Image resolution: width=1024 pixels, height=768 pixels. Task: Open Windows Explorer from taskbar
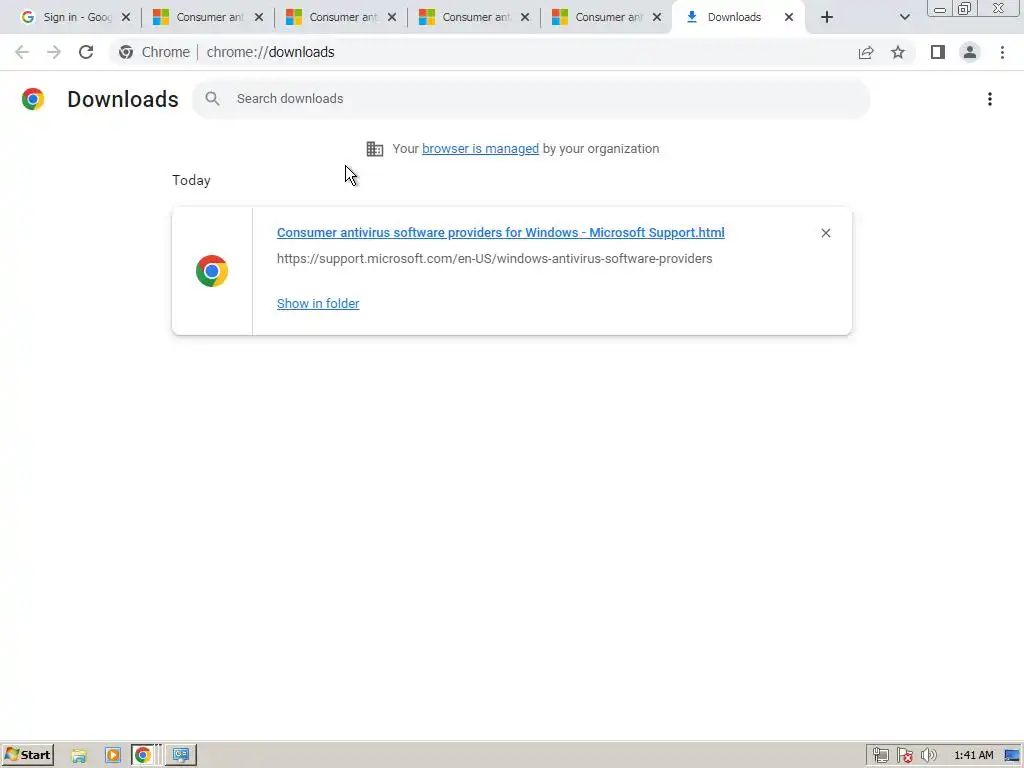tap(79, 756)
